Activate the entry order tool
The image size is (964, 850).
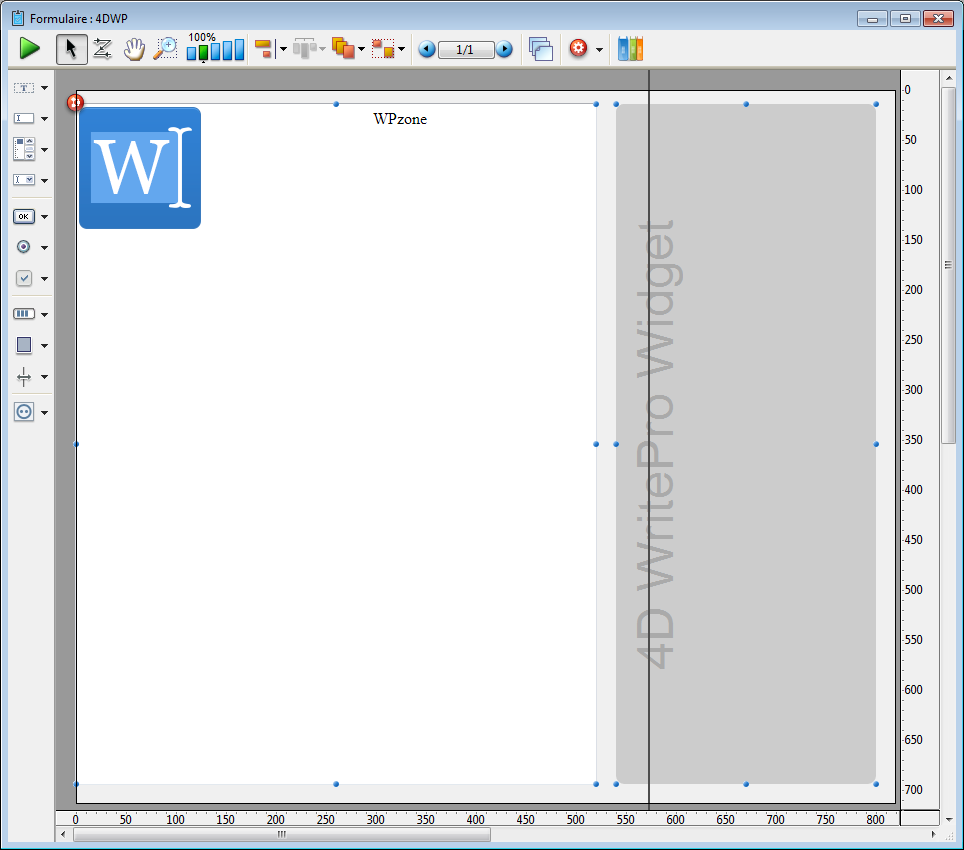point(102,49)
